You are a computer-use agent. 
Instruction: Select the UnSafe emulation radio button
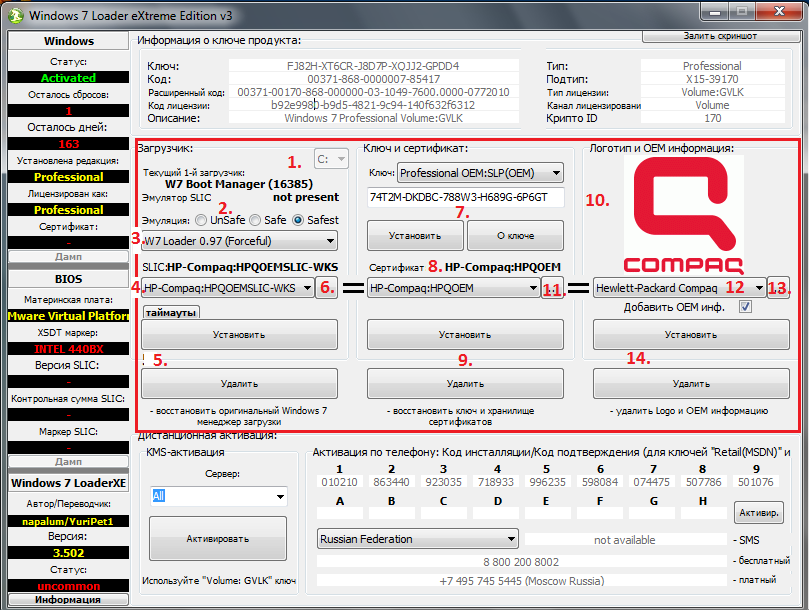[x=201, y=220]
